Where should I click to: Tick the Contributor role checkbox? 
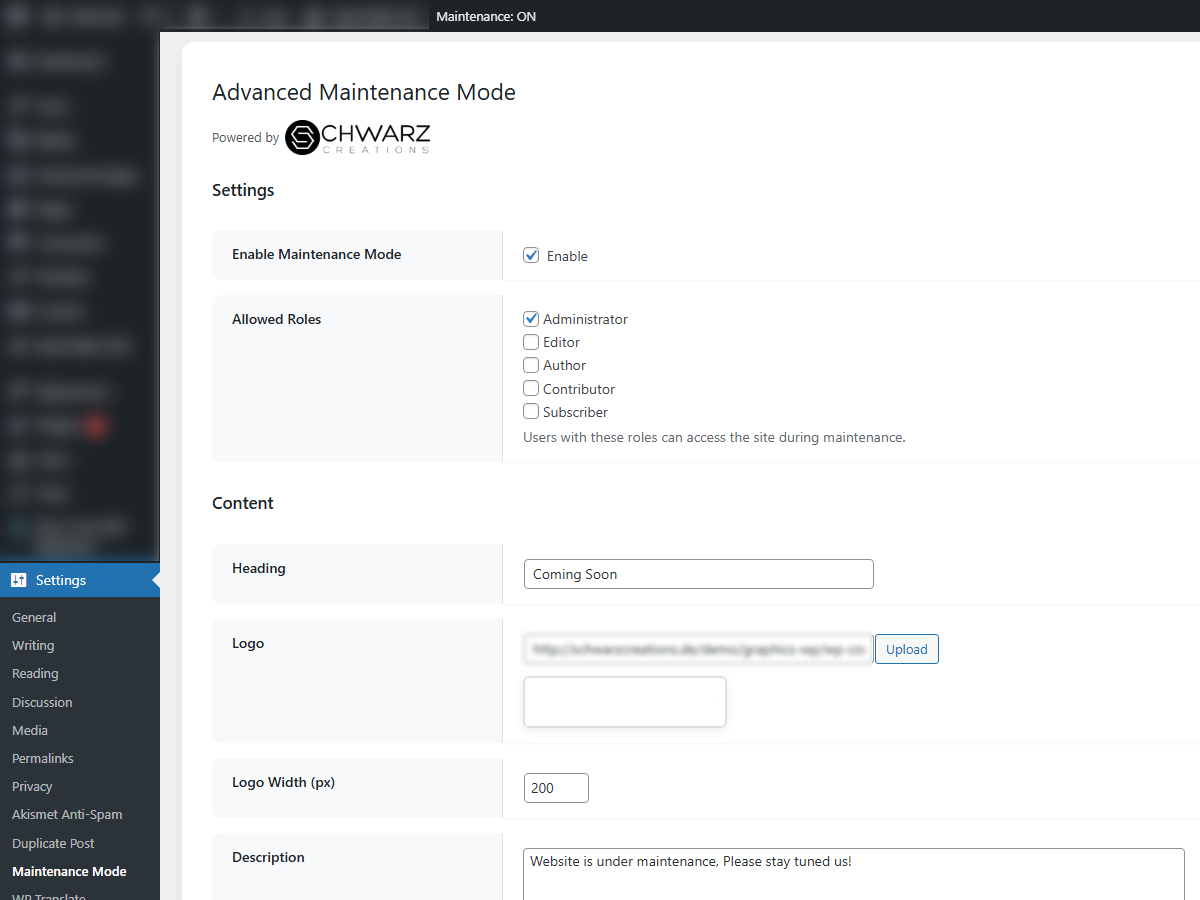coord(531,388)
